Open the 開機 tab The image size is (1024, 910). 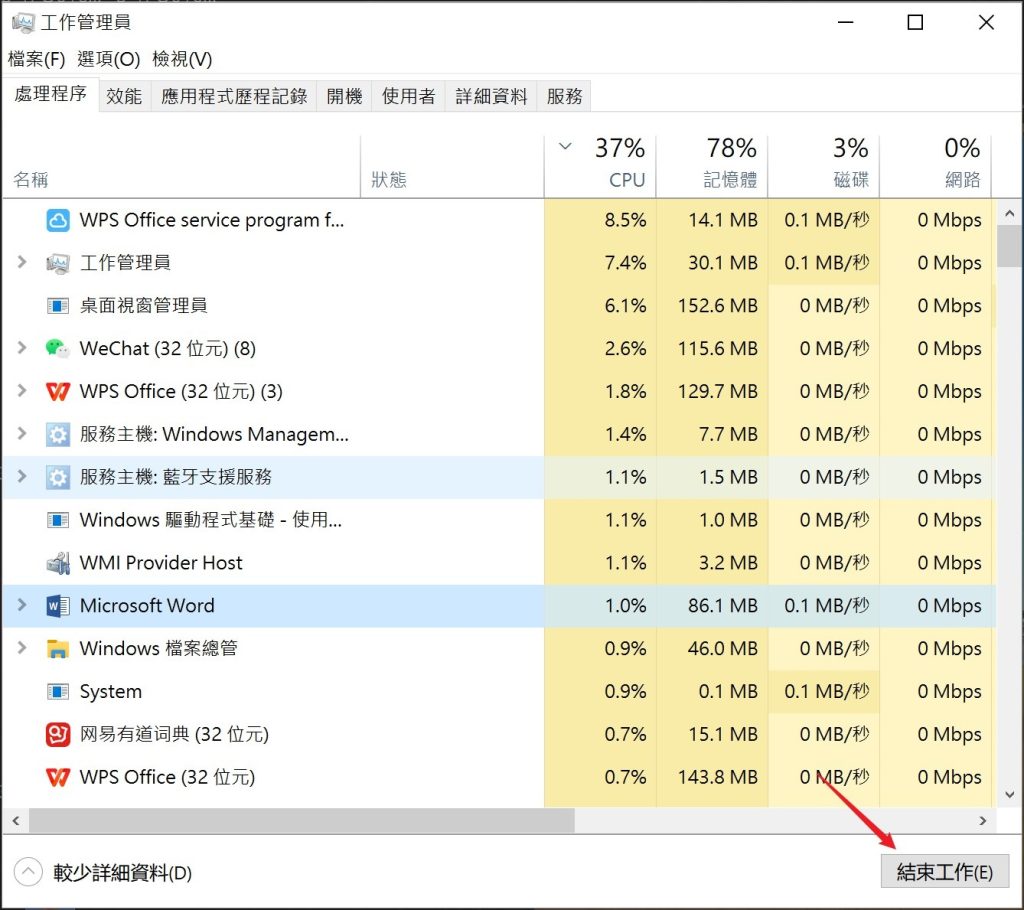click(344, 97)
